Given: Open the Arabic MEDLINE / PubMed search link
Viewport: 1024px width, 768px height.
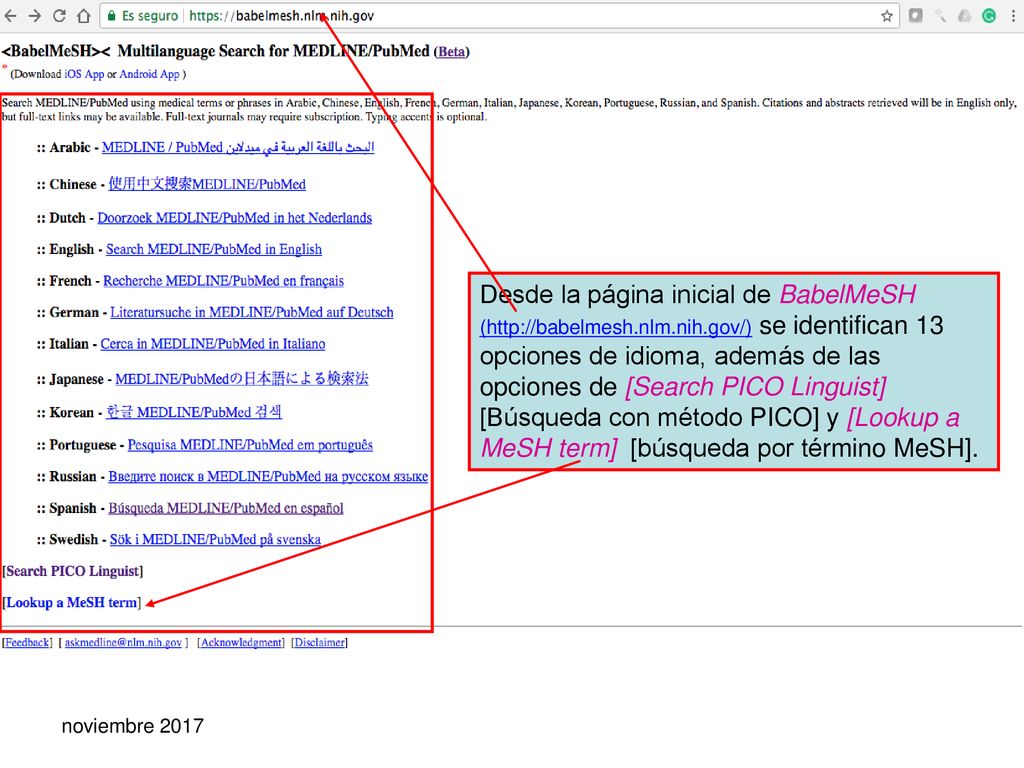Looking at the screenshot, I should [x=238, y=148].
